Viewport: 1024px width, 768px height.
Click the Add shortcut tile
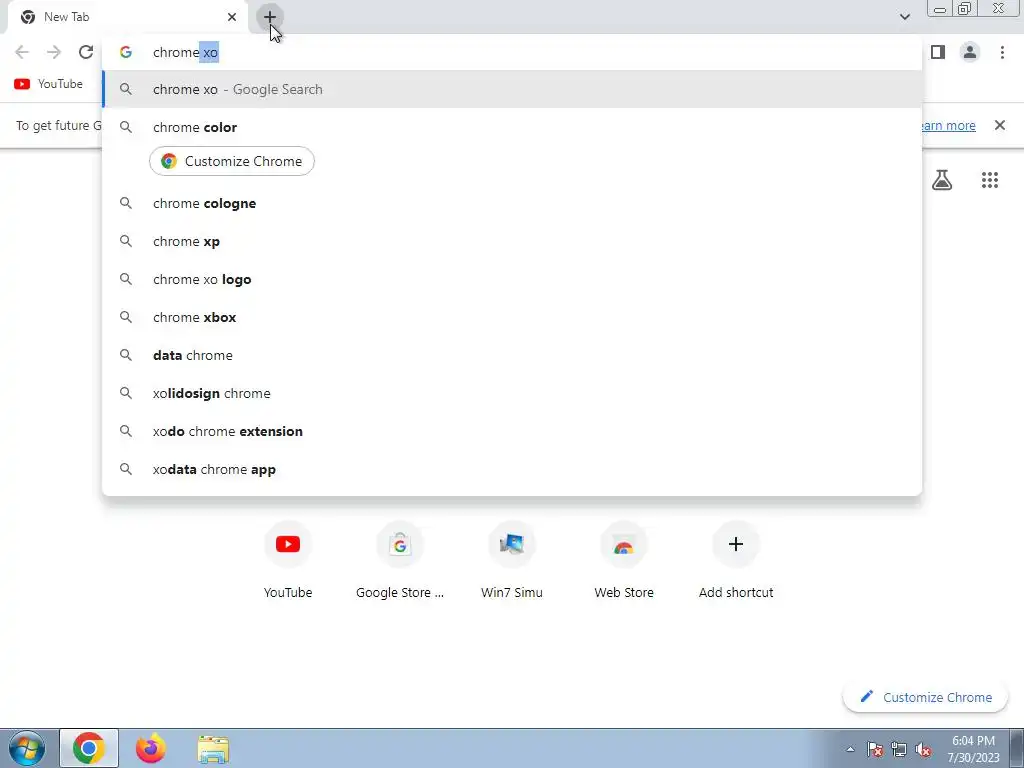pos(736,562)
